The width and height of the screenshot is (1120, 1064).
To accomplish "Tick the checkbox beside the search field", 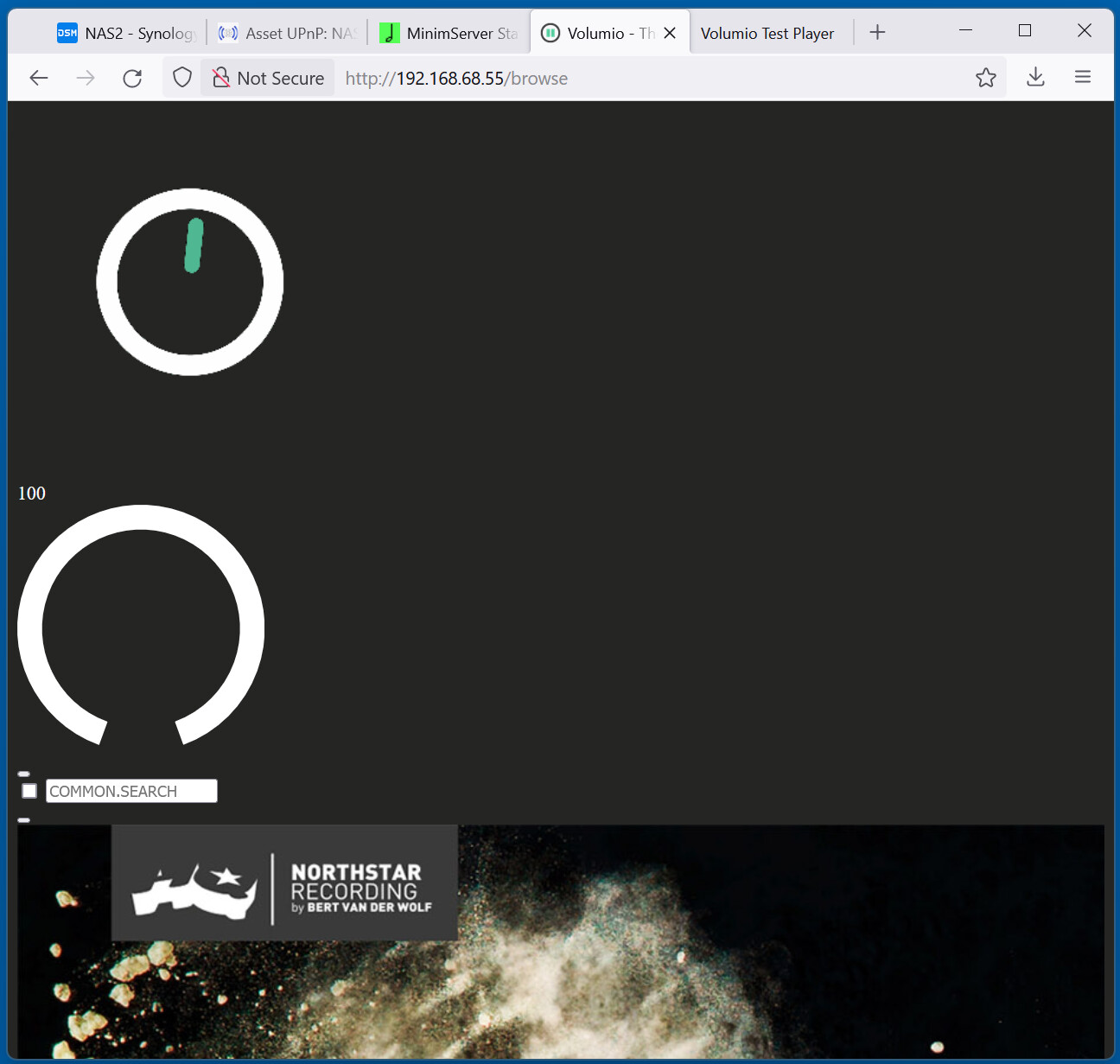I will click(x=29, y=791).
